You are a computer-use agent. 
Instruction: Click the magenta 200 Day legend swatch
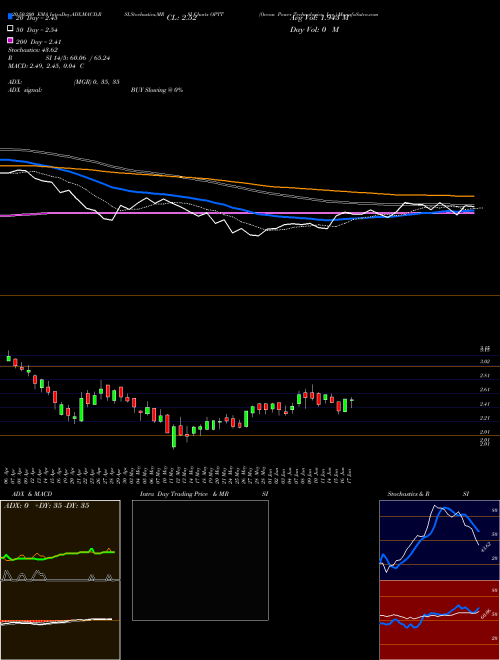[x=11, y=40]
